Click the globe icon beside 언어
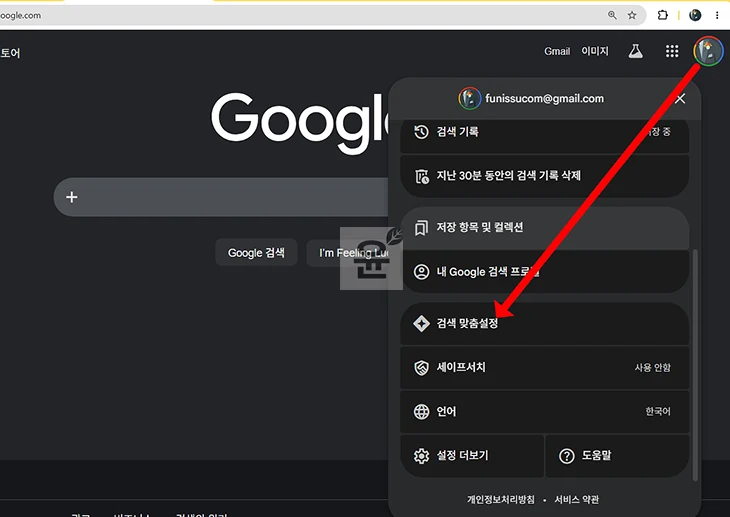The width and height of the screenshot is (730, 517). click(421, 412)
